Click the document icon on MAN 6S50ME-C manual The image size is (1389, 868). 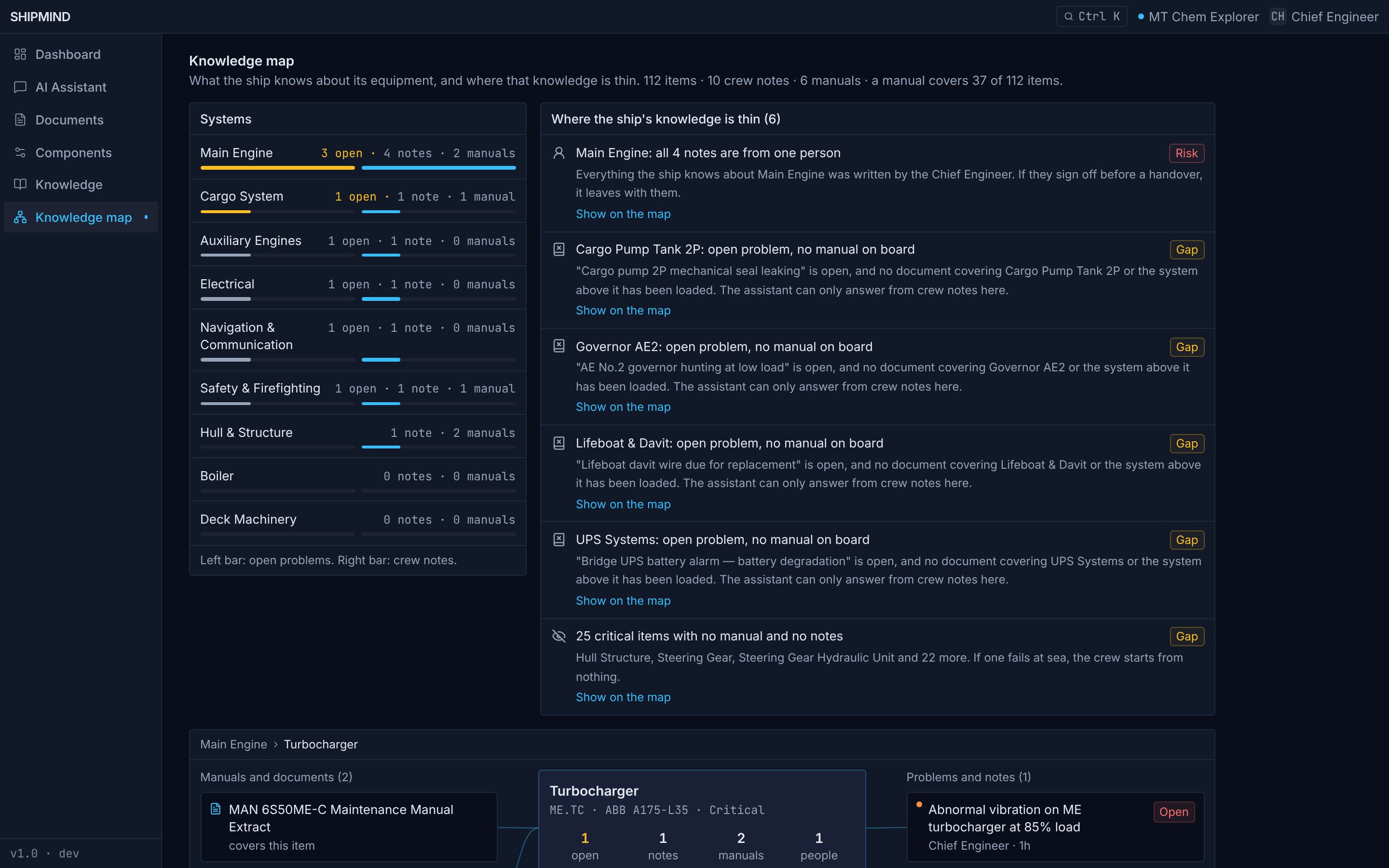click(216, 809)
